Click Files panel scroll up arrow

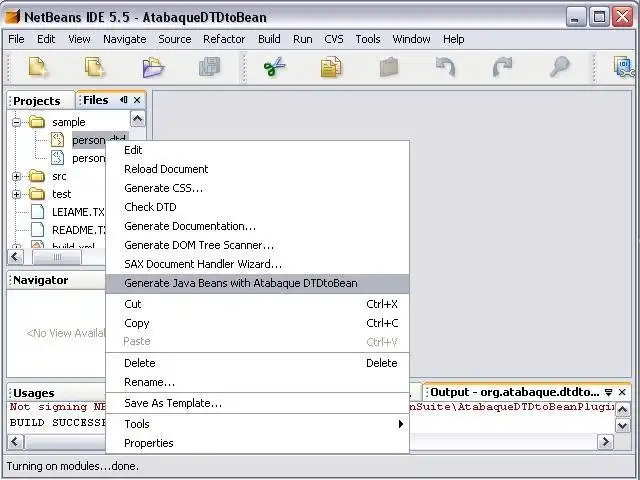pyautogui.click(x=138, y=119)
